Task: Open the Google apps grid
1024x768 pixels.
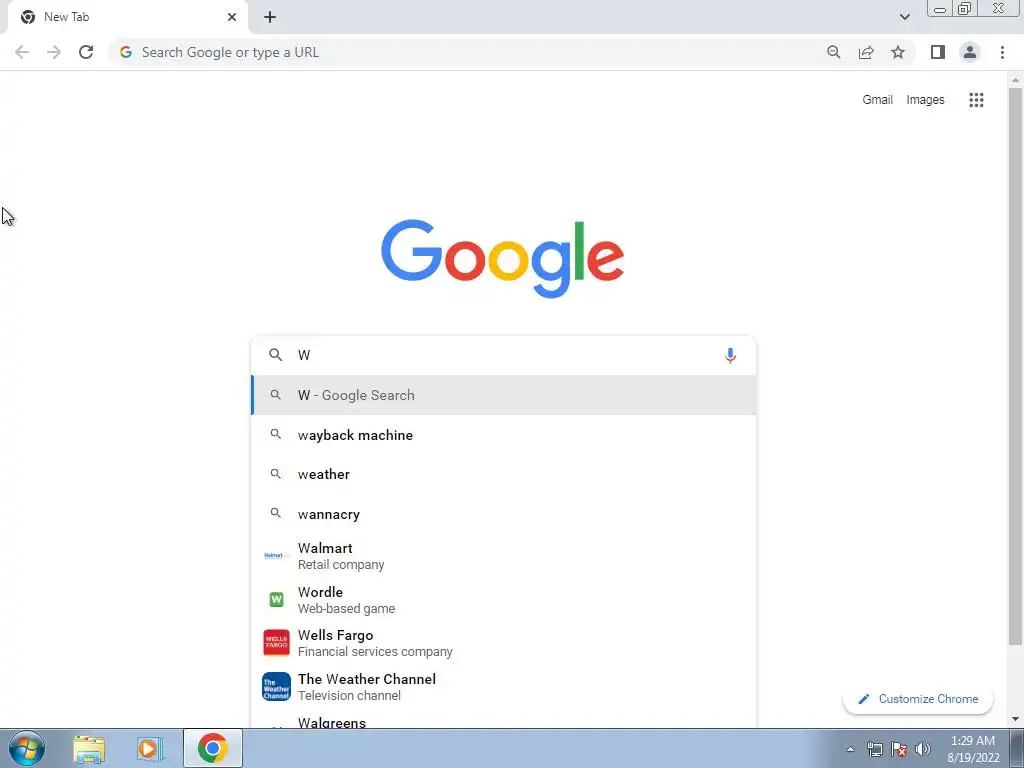Action: point(976,100)
